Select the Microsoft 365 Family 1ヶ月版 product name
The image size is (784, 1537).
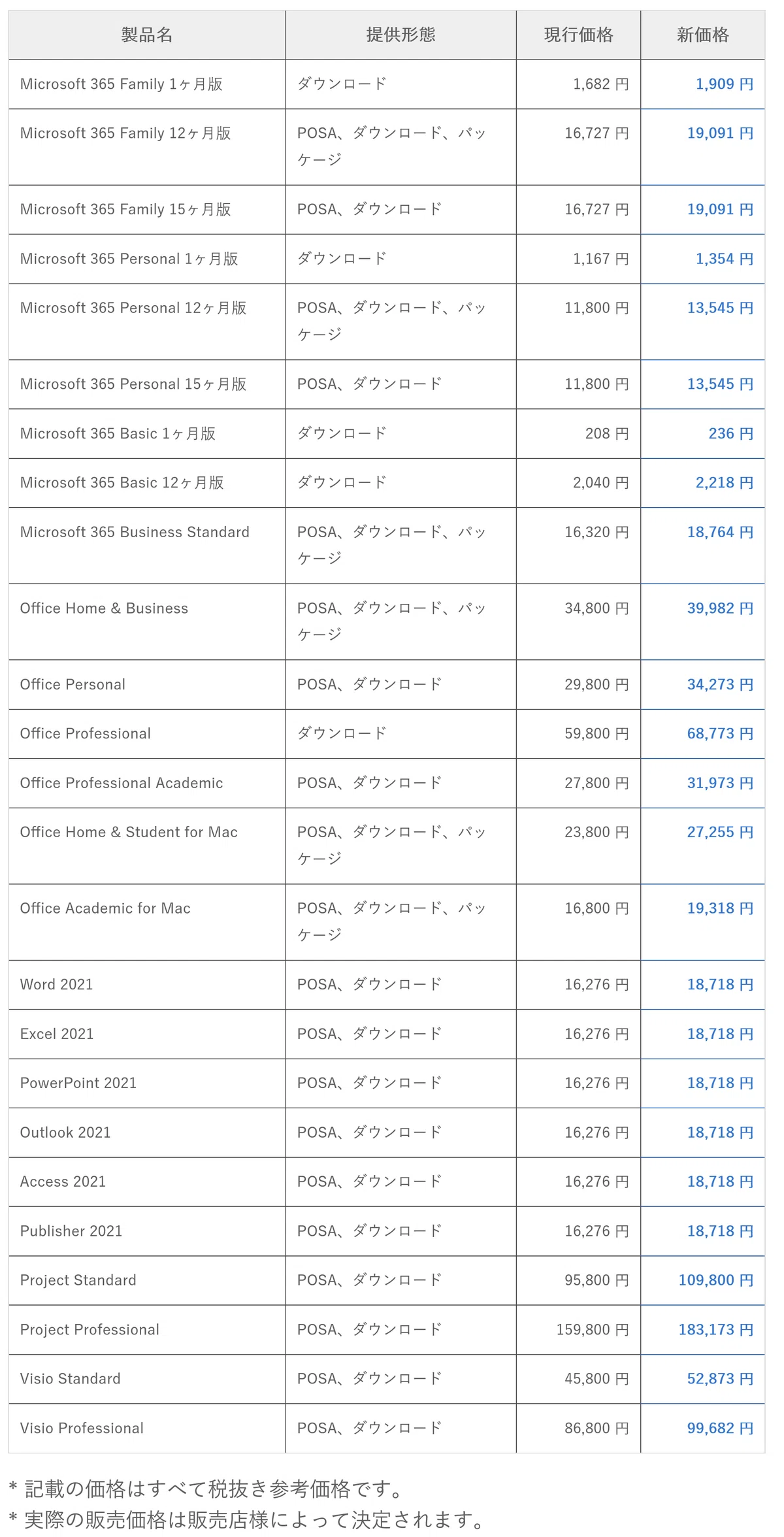122,84
